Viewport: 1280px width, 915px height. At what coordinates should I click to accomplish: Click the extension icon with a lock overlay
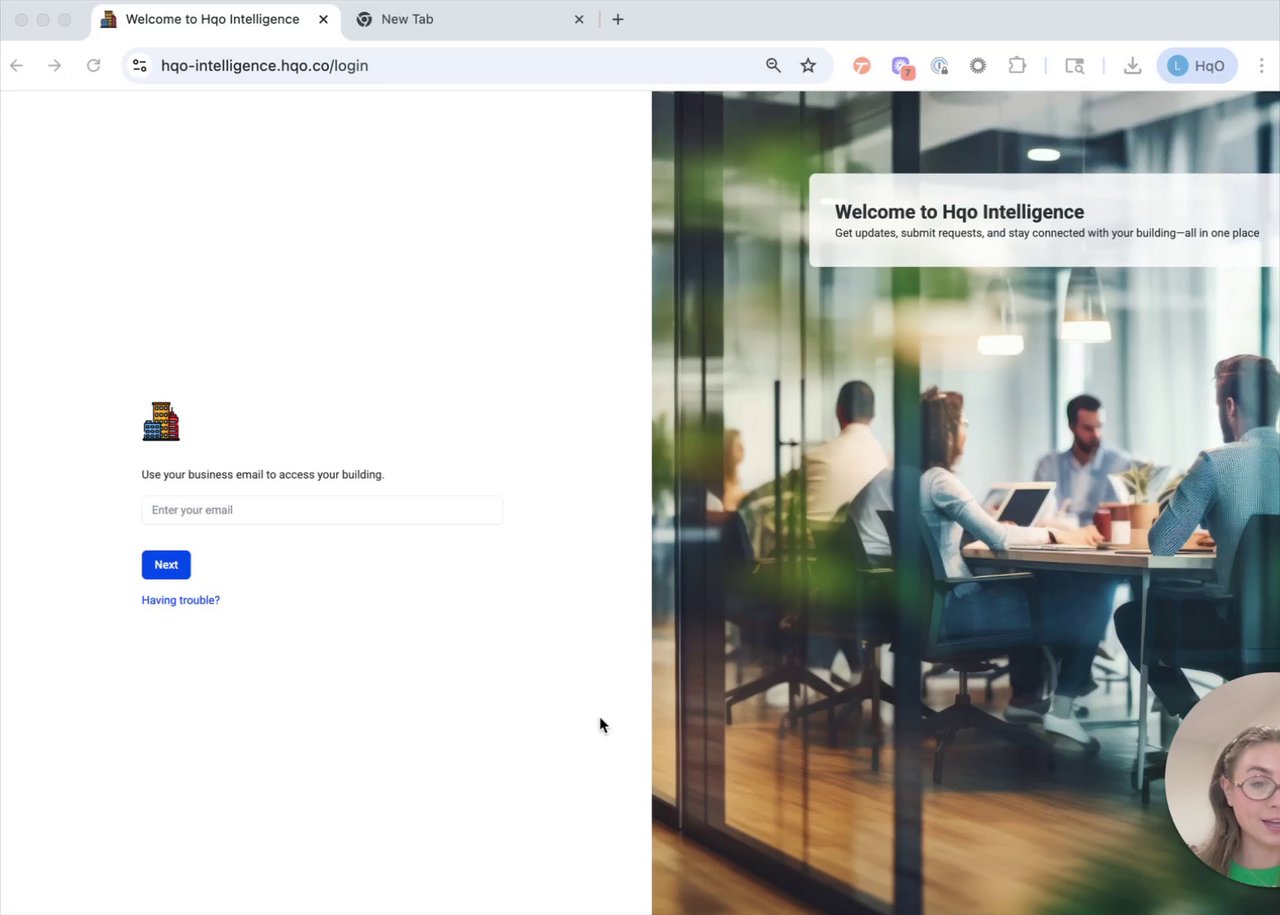(x=939, y=66)
